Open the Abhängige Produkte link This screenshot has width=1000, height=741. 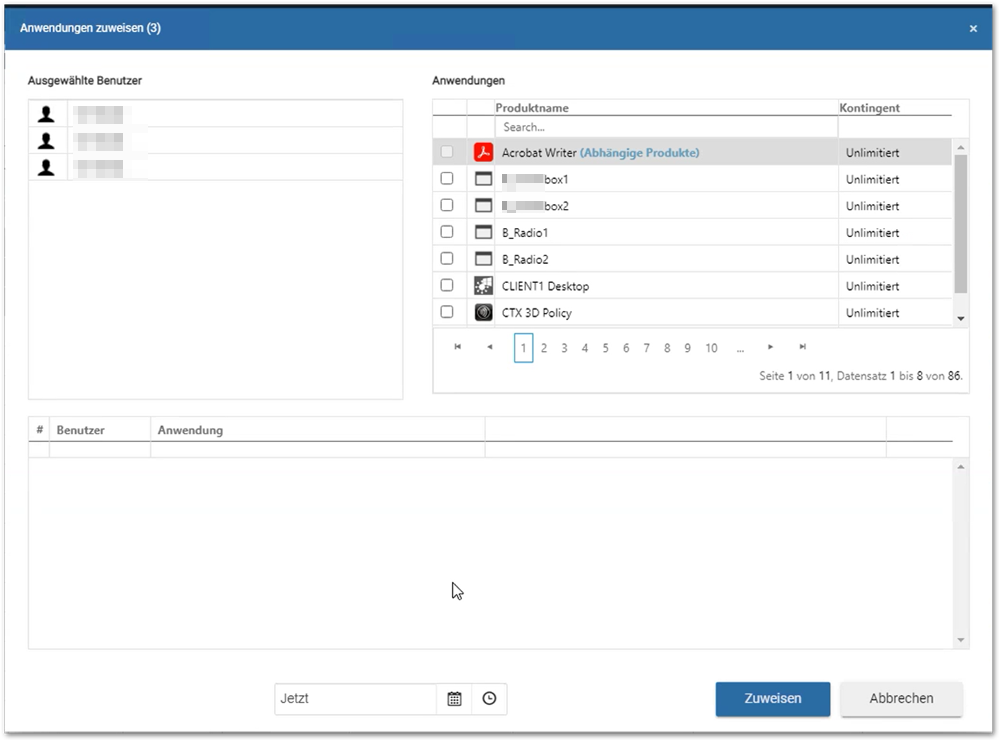(640, 152)
